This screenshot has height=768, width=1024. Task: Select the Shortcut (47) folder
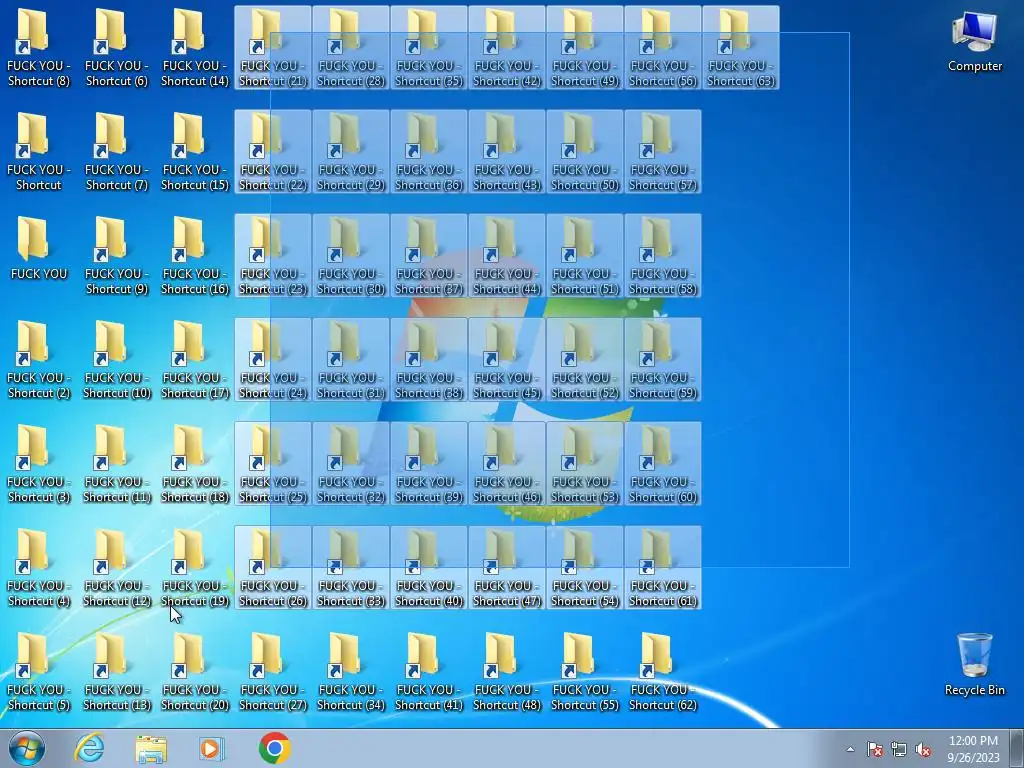click(x=507, y=568)
